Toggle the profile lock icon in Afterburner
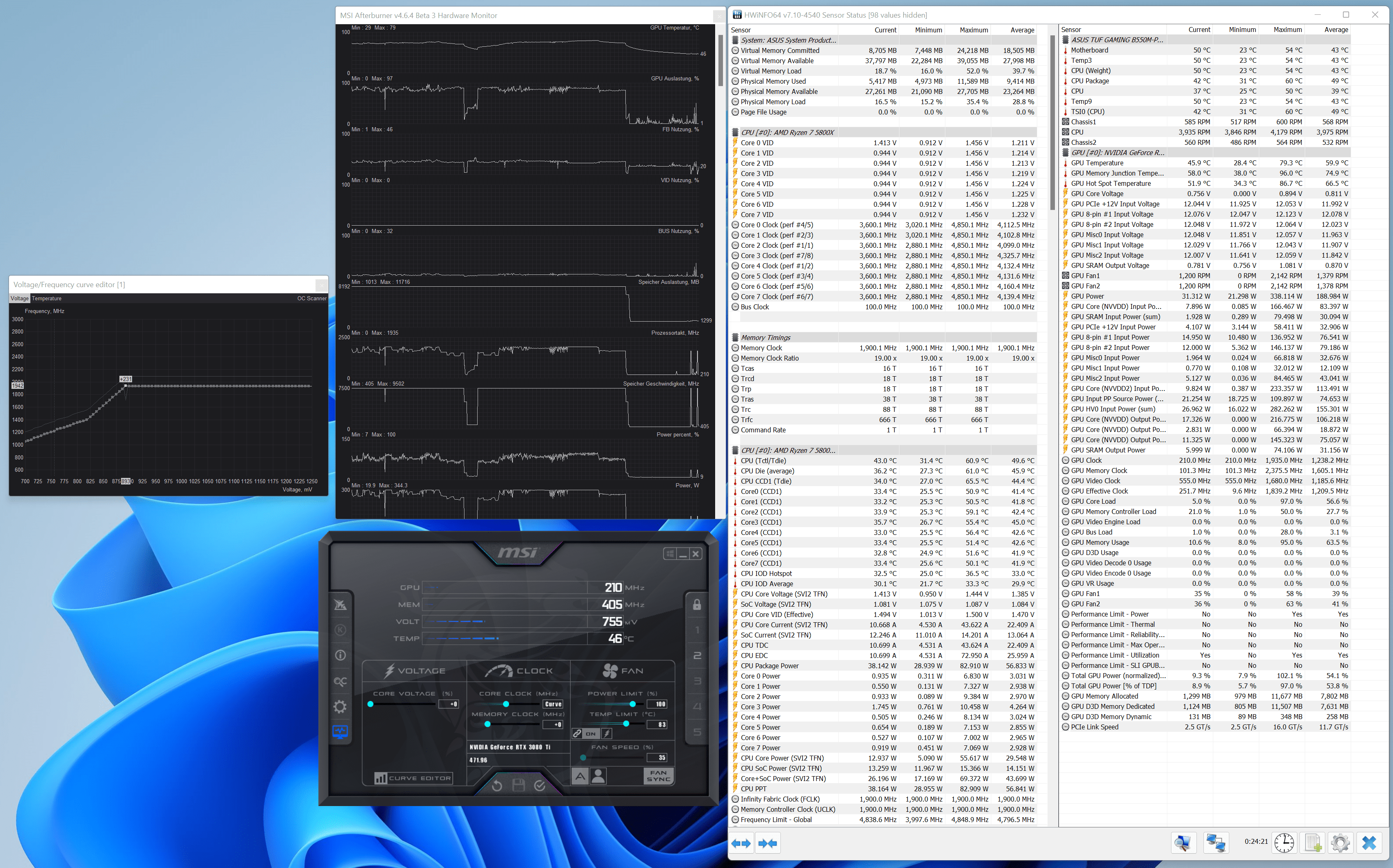The width and height of the screenshot is (1393, 868). click(x=697, y=605)
